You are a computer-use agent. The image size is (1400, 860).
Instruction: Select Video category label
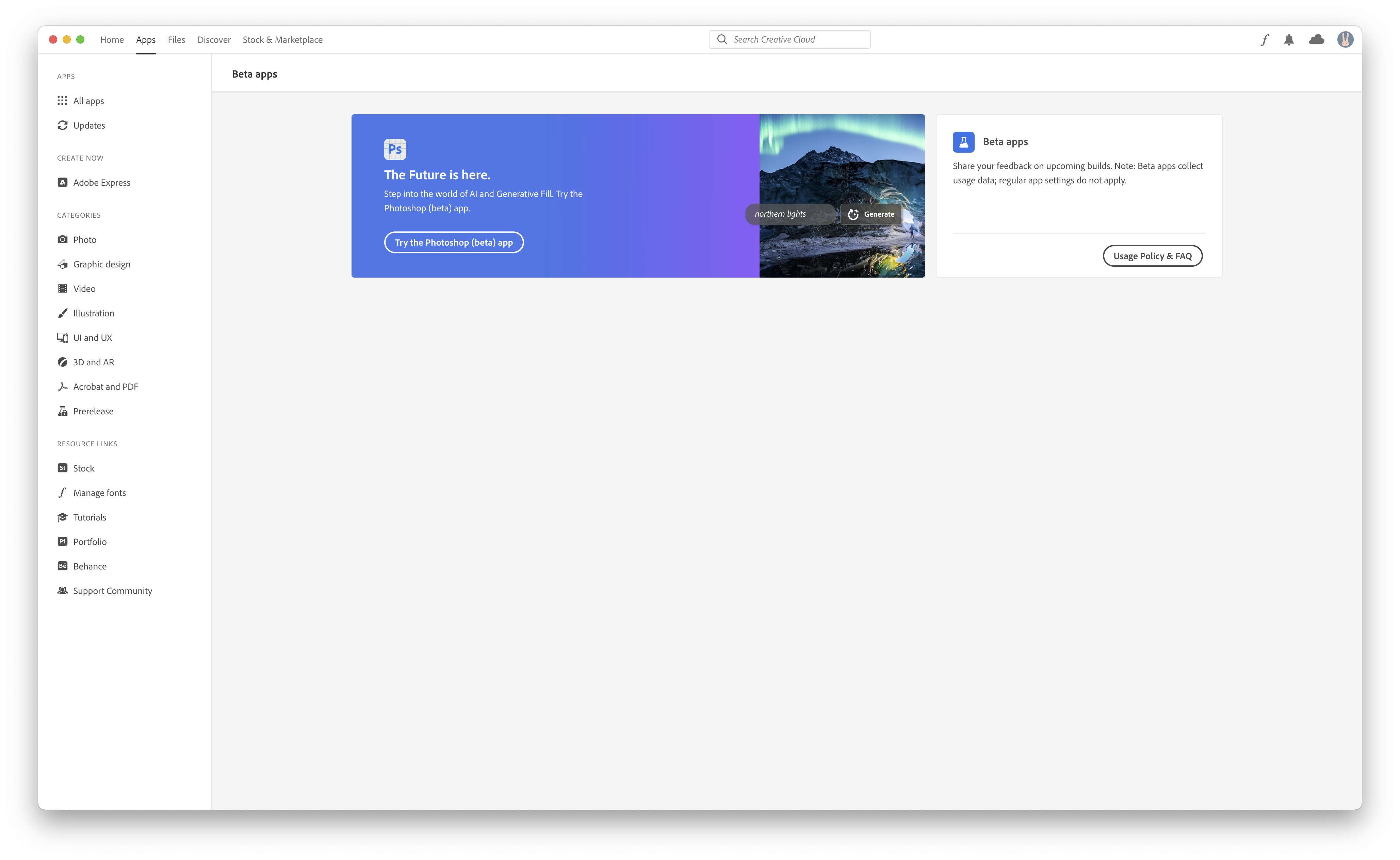coord(84,288)
